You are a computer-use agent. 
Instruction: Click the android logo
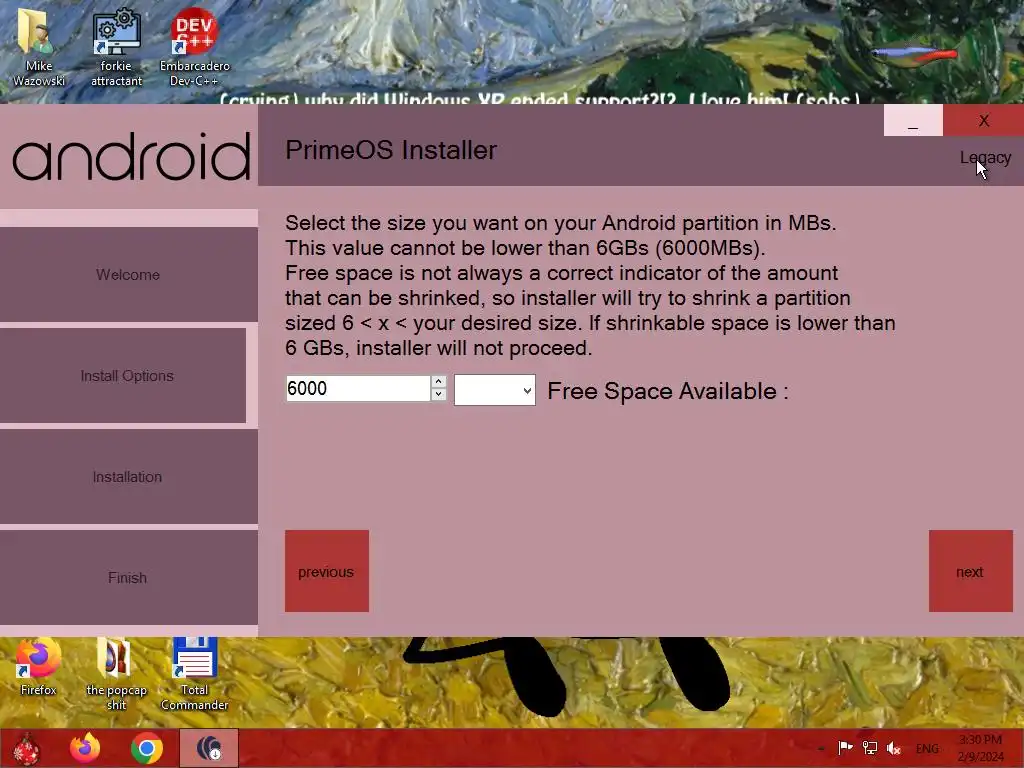131,156
